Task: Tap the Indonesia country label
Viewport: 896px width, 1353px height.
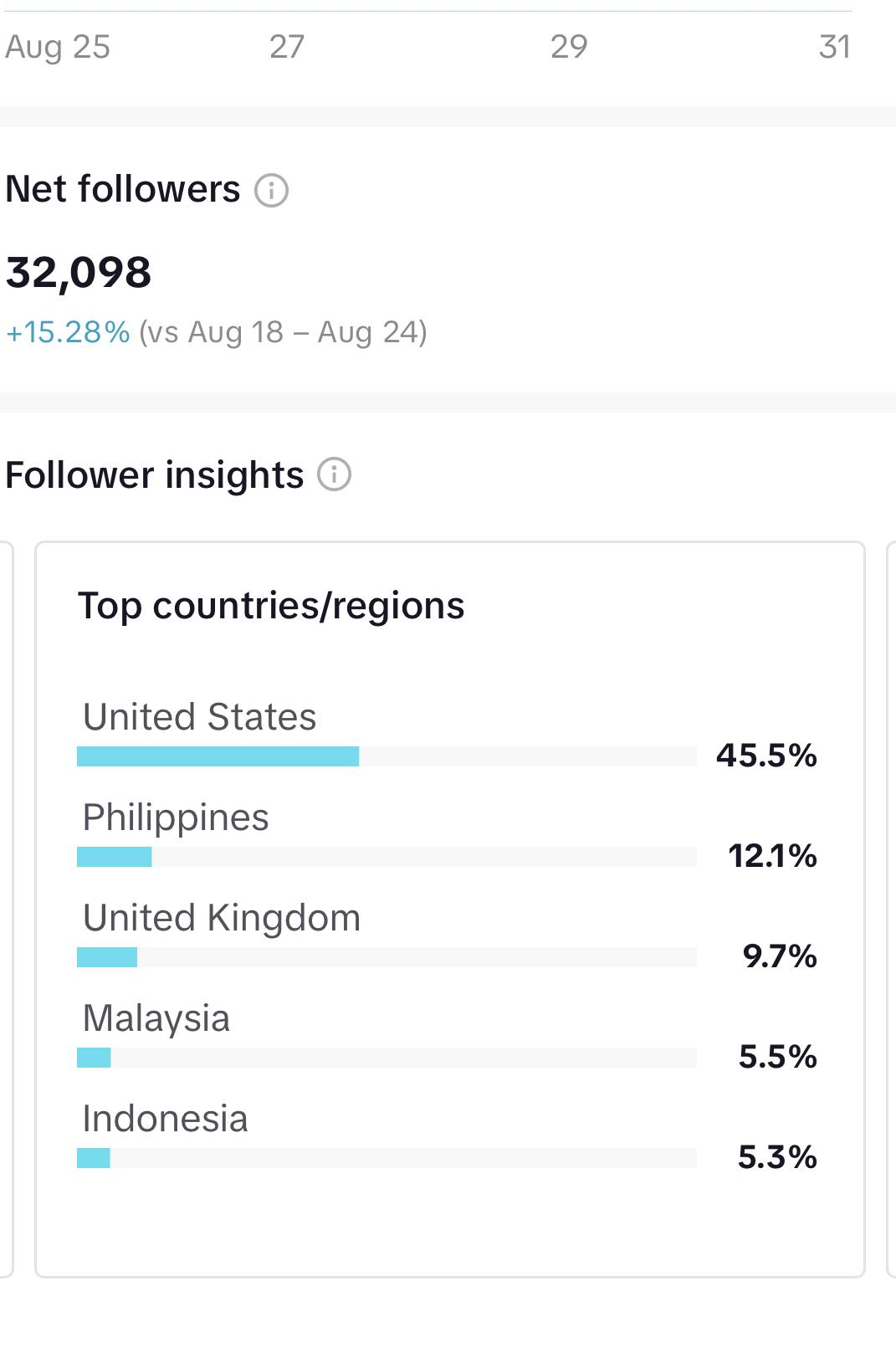Action: pos(166,1118)
